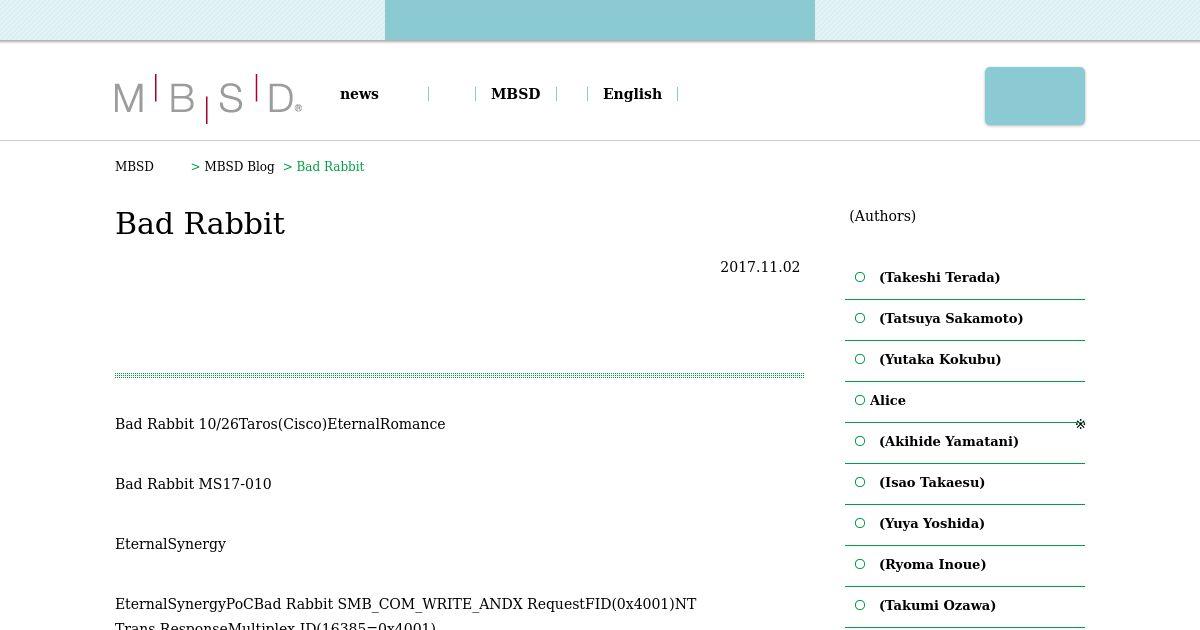
Task: Click the circle bullet beside Tatsuya Sakamoto
Action: point(860,318)
